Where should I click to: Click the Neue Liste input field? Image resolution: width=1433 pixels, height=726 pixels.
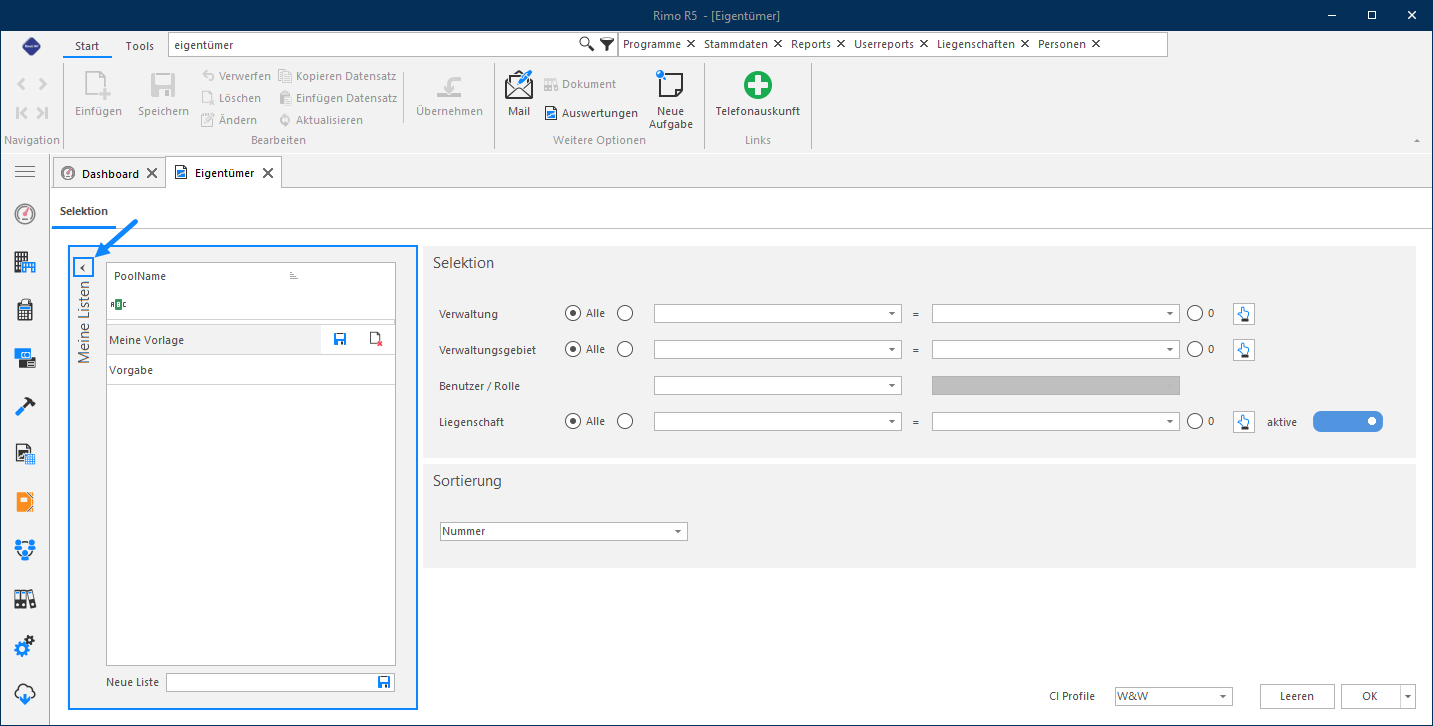tap(270, 682)
